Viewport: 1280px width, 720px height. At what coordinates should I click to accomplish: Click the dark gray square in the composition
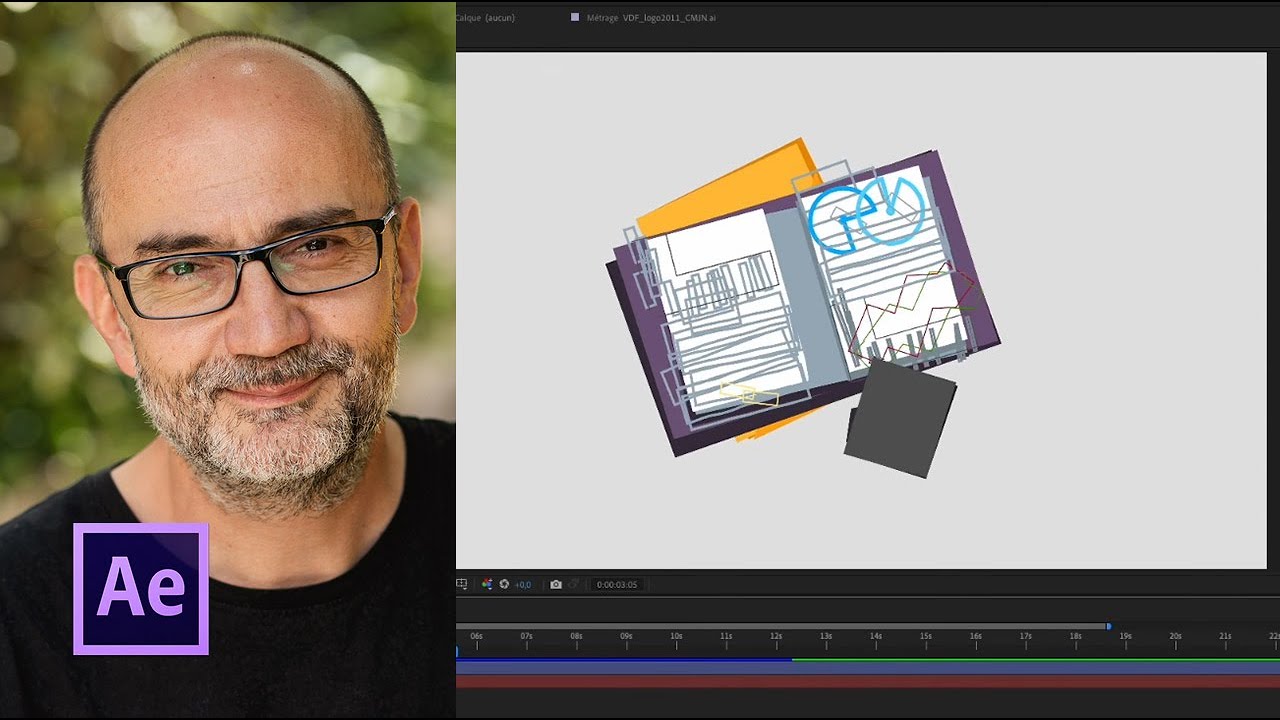(900, 419)
